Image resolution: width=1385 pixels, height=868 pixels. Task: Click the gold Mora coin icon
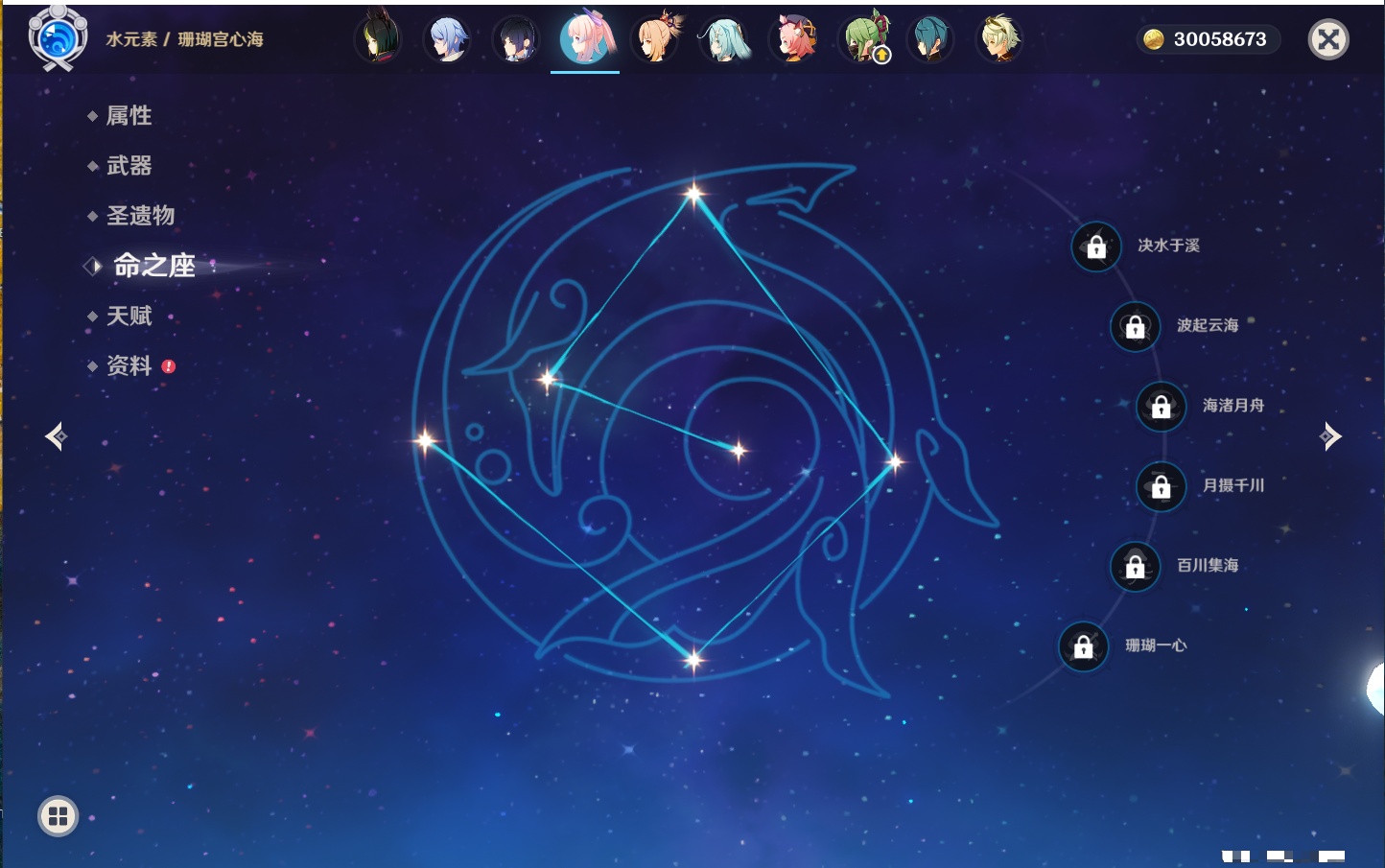click(x=1154, y=39)
